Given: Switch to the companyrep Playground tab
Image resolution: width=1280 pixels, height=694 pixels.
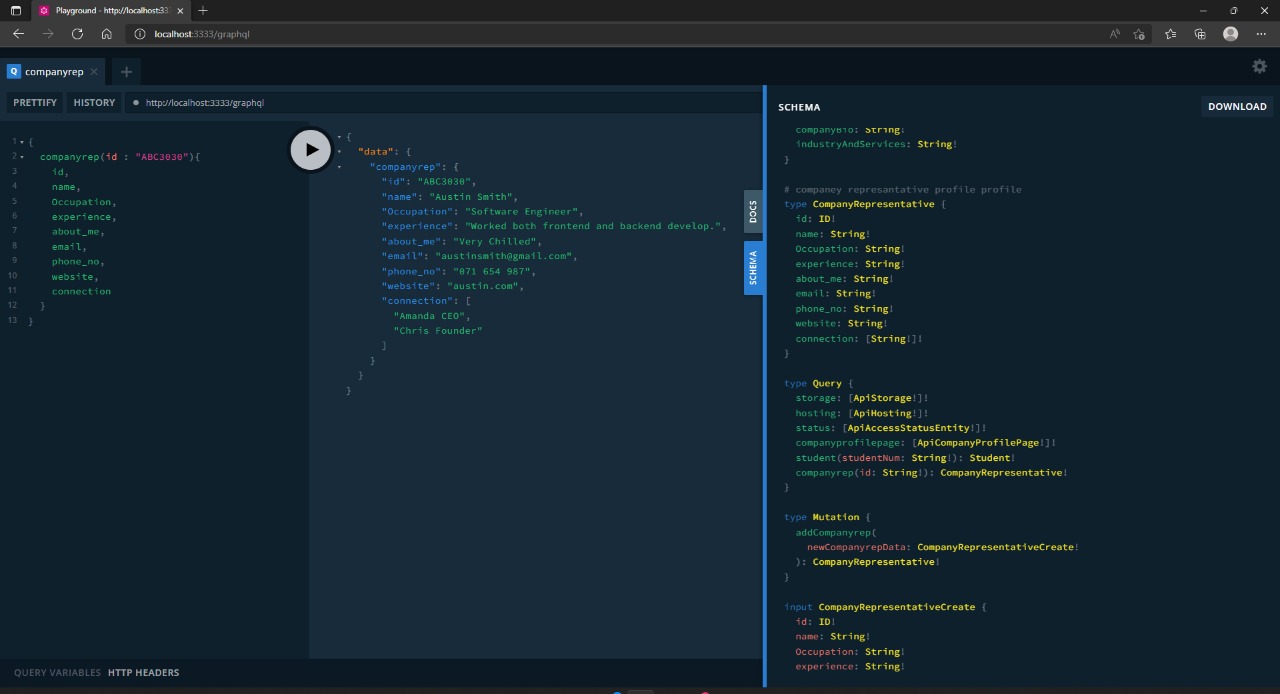Looking at the screenshot, I should pos(54,72).
